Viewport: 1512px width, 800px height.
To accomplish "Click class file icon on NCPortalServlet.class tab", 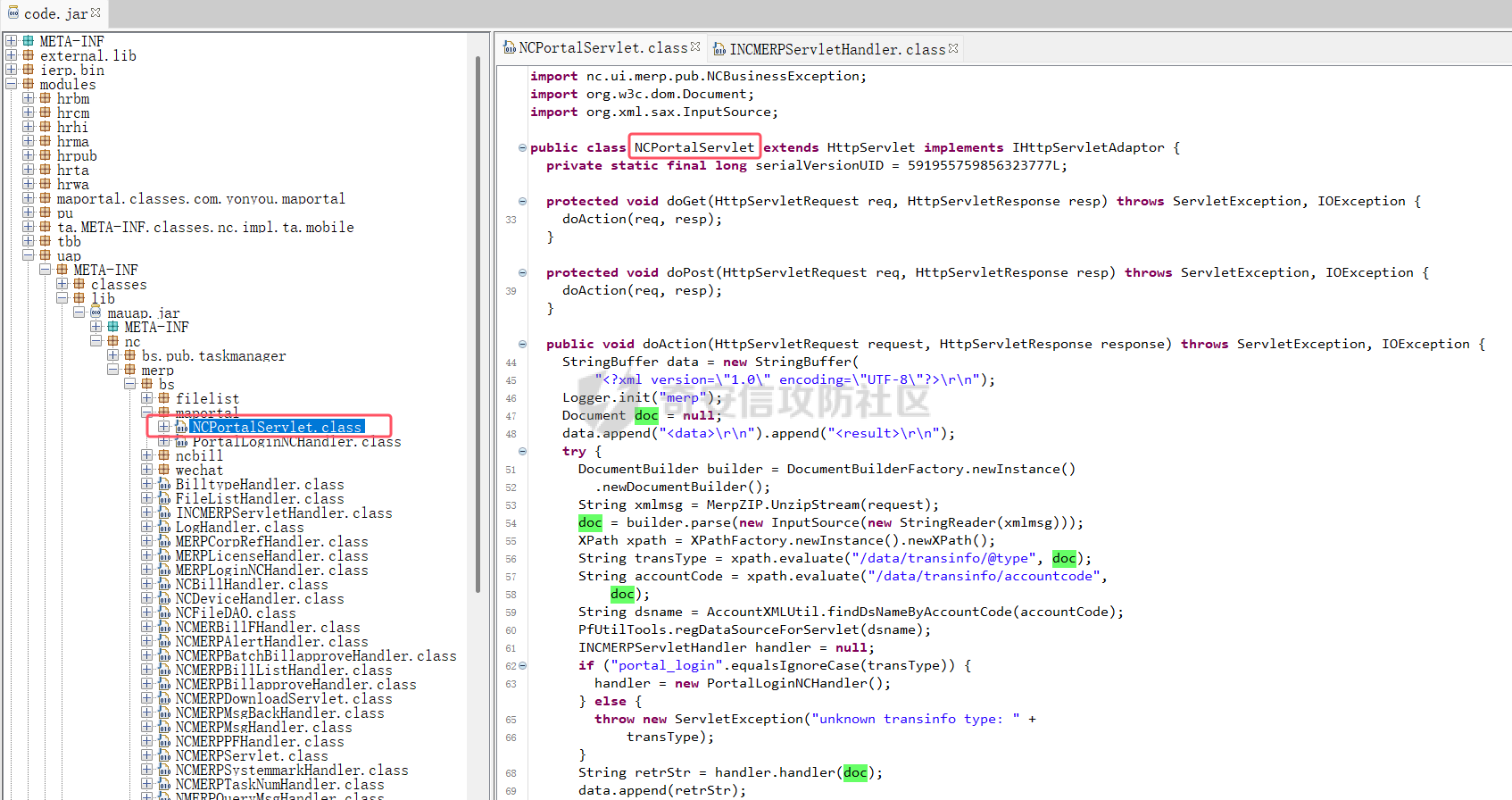I will (x=510, y=47).
